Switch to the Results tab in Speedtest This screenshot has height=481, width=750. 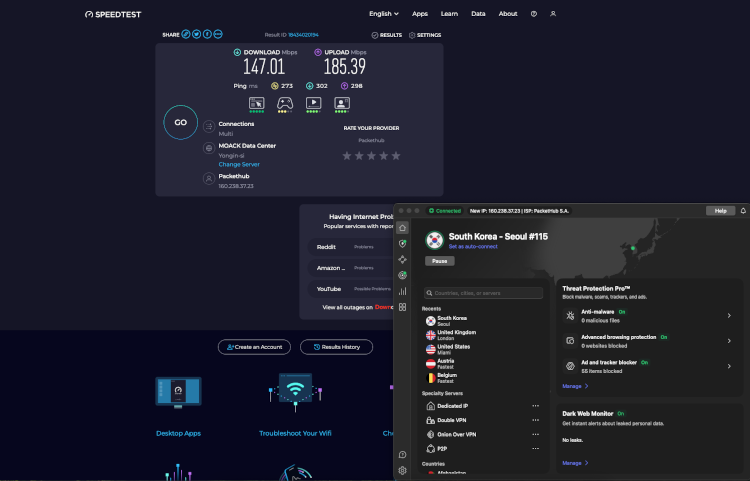point(386,35)
